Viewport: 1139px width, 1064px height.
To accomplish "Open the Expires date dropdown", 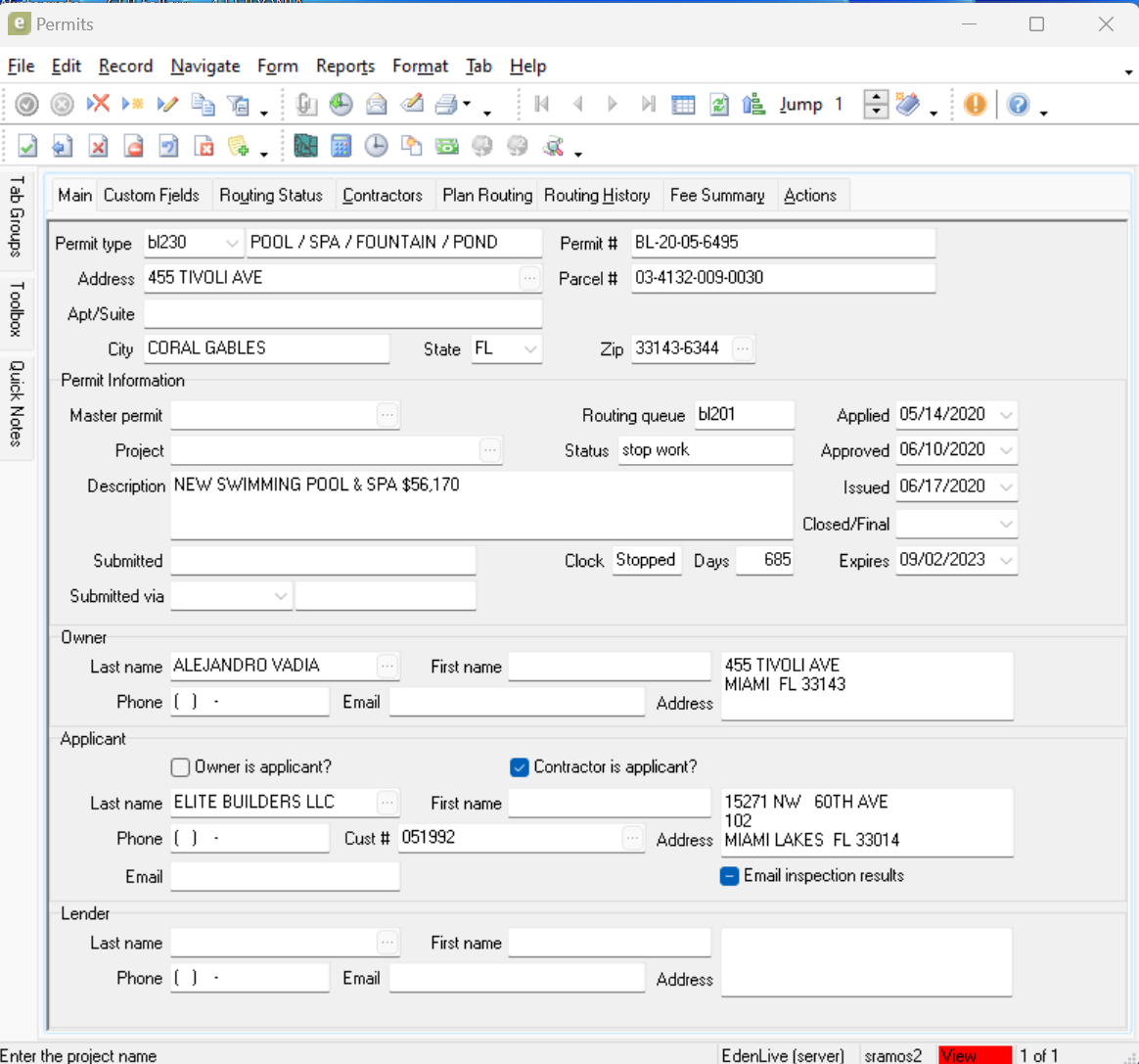I will click(1006, 560).
